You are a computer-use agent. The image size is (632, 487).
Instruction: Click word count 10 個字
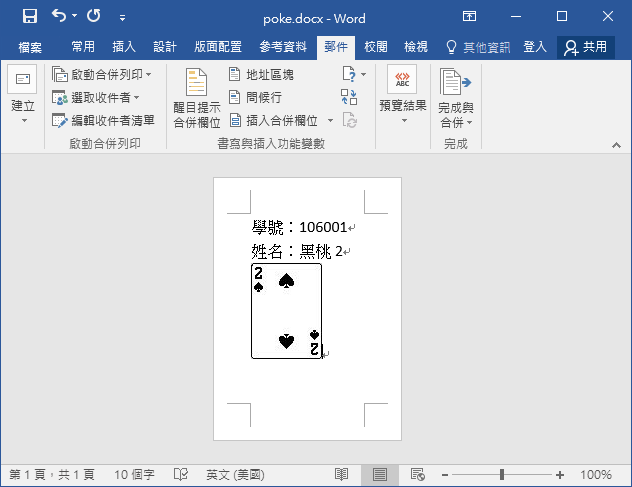(134, 475)
